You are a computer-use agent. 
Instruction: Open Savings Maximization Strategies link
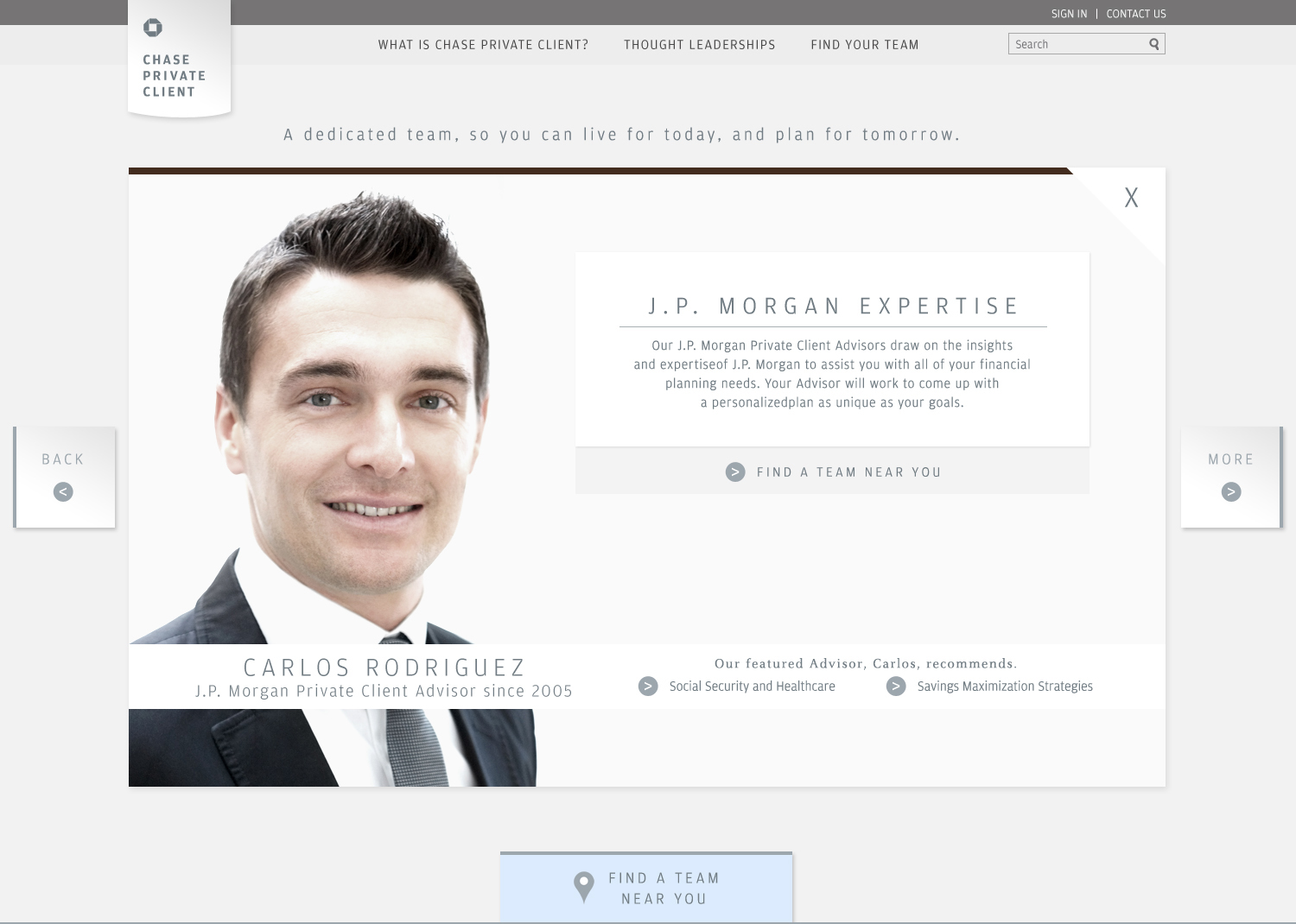tap(1005, 686)
